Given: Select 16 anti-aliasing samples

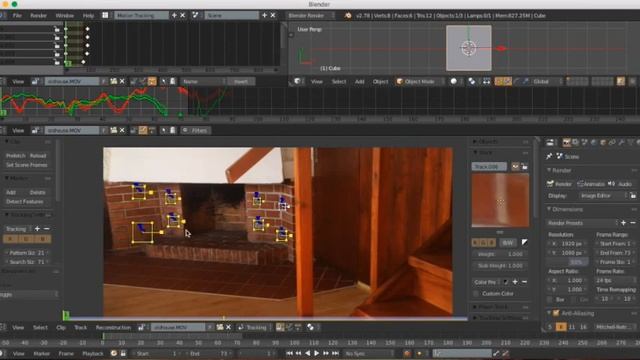Looking at the screenshot, I should tap(583, 327).
